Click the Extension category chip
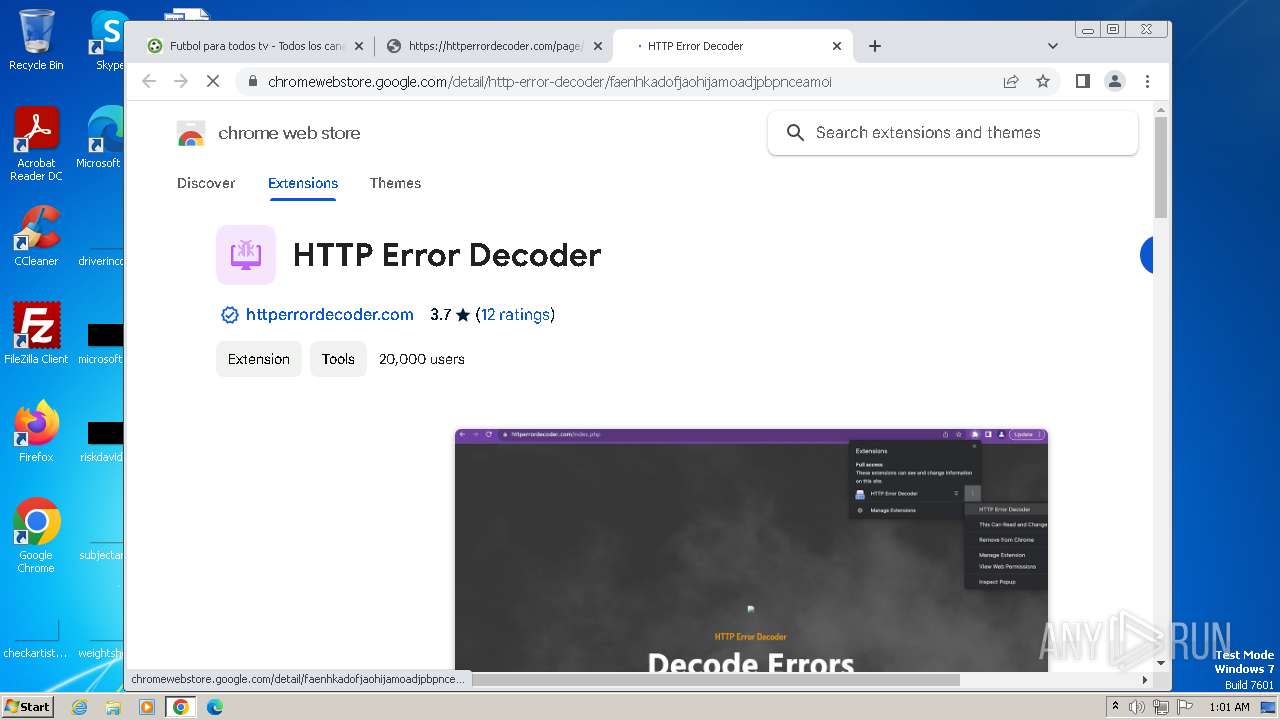 pyautogui.click(x=259, y=359)
